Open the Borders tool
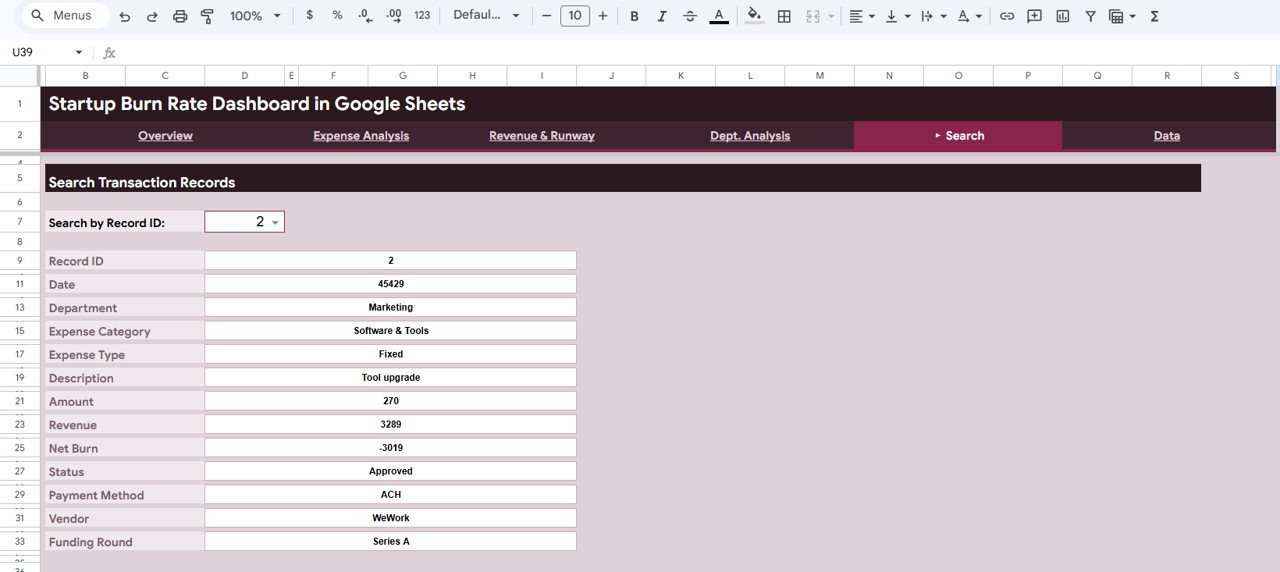 (784, 16)
